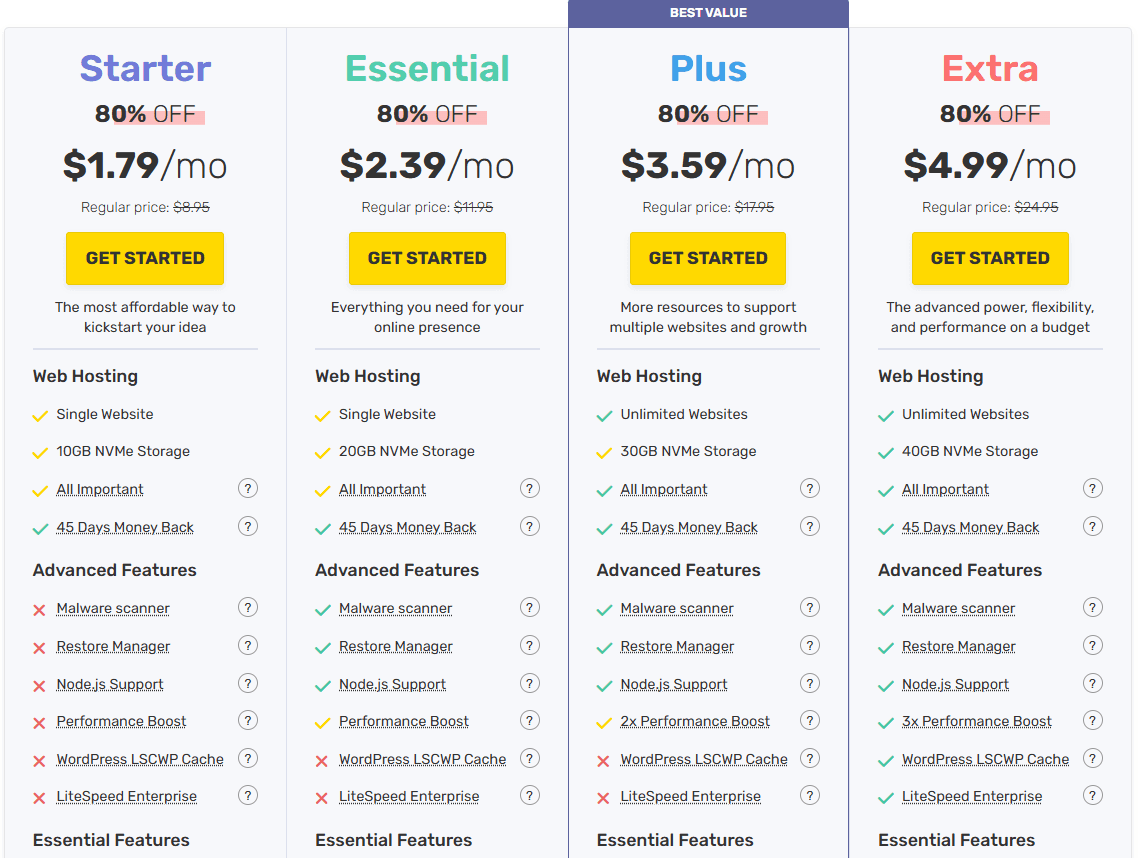
Task: Click Get Started under the Extra plan
Action: (990, 258)
